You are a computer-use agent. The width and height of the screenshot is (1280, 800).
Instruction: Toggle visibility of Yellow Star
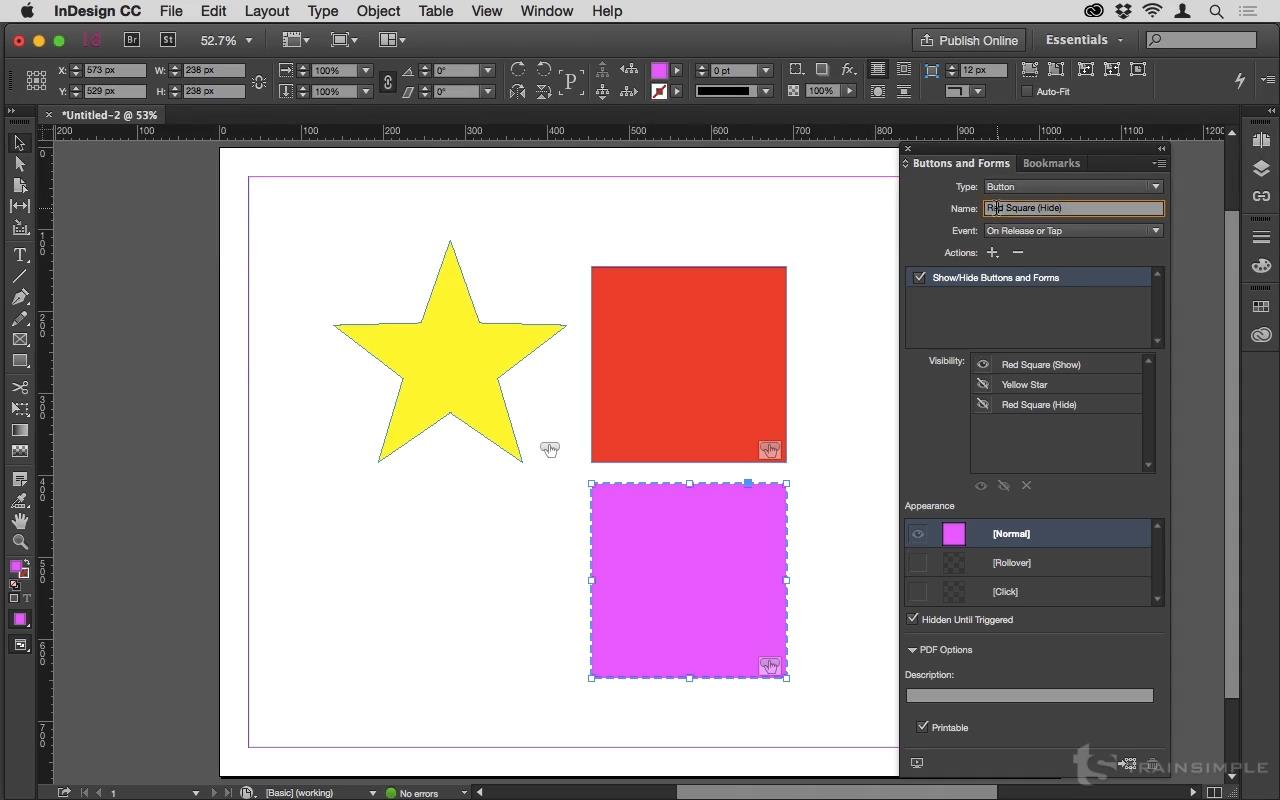(983, 384)
